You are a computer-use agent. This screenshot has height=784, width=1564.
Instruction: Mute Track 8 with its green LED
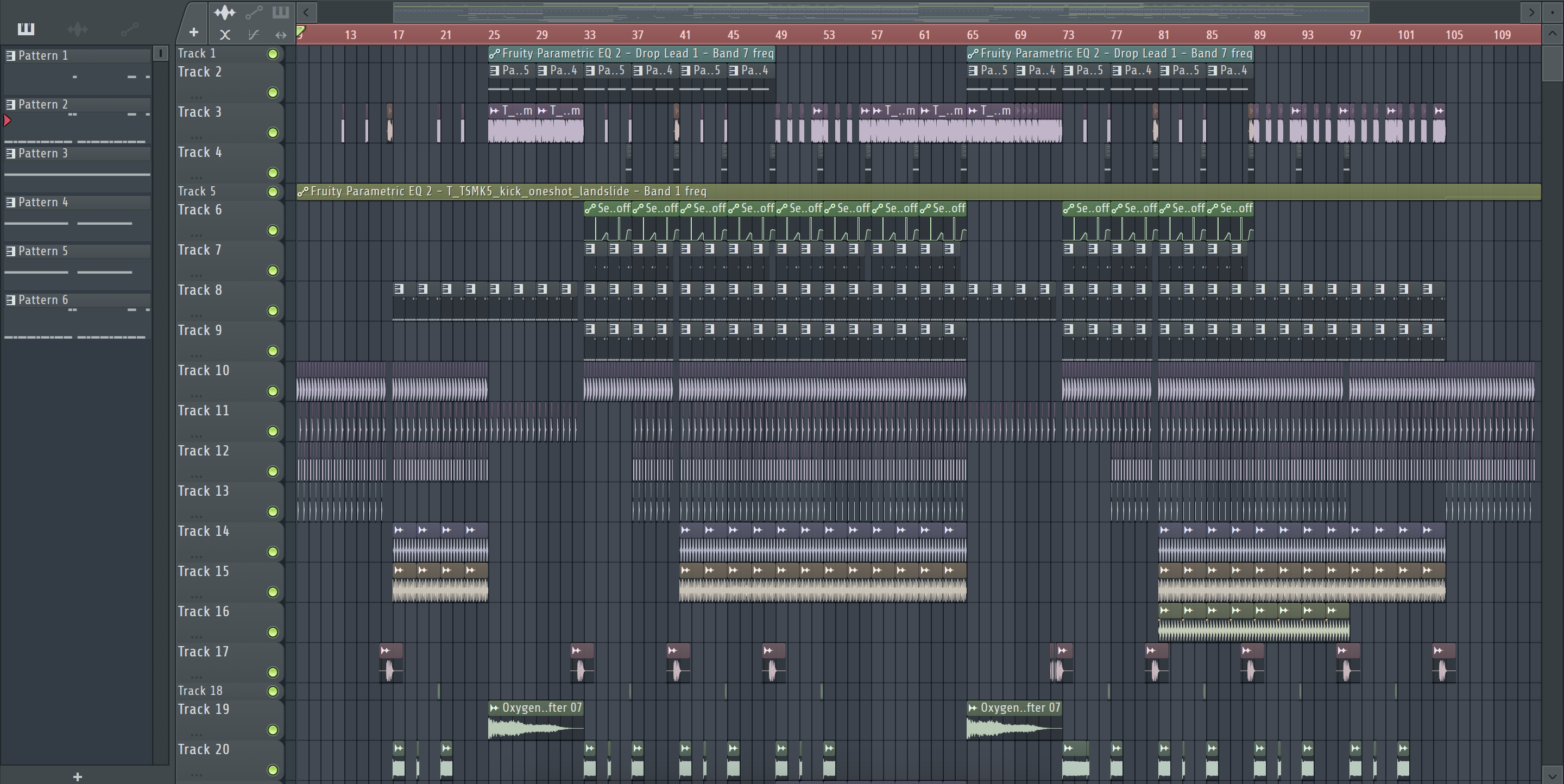click(273, 311)
